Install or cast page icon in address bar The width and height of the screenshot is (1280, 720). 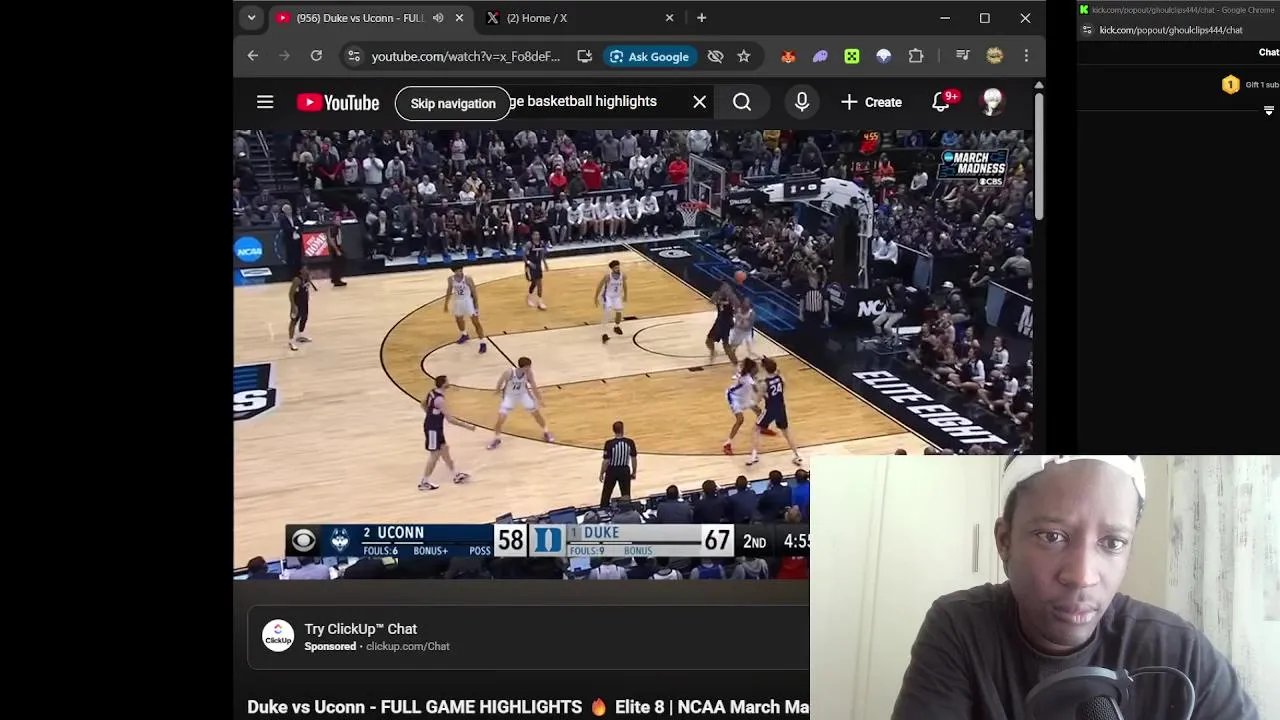(x=585, y=56)
